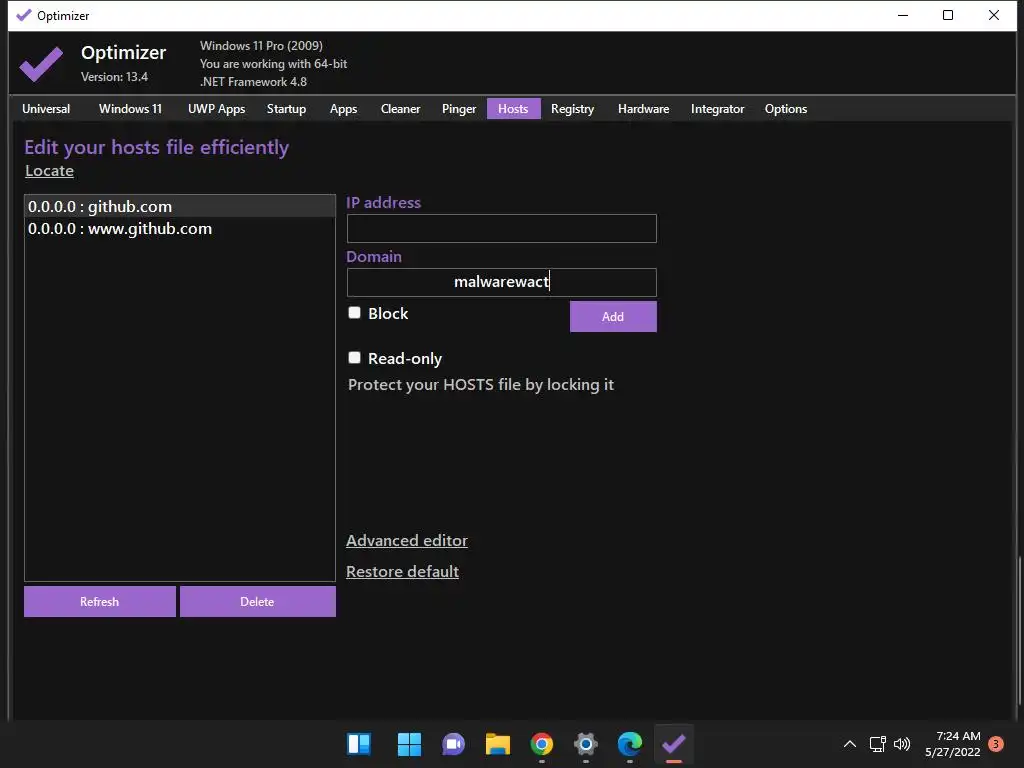Viewport: 1024px width, 768px height.
Task: Open the volume tray icon
Action: coord(902,744)
